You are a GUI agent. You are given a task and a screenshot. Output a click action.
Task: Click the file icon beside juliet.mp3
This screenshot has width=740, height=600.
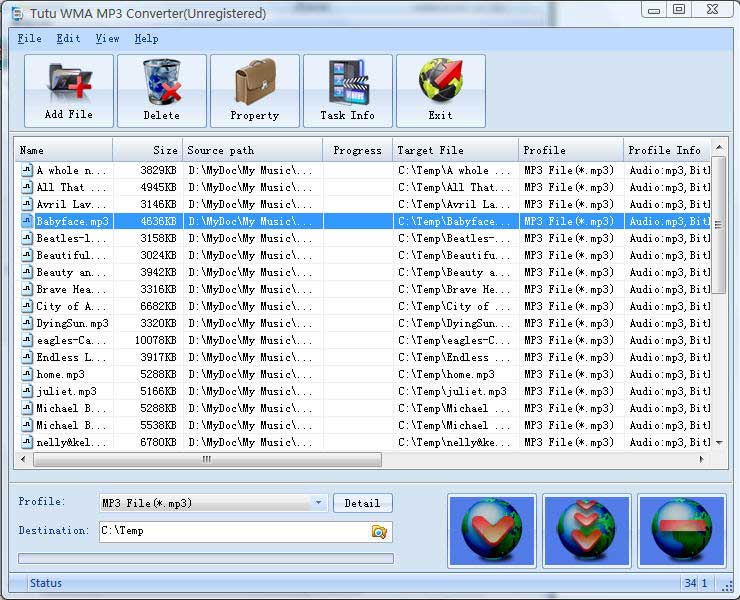pos(27,391)
